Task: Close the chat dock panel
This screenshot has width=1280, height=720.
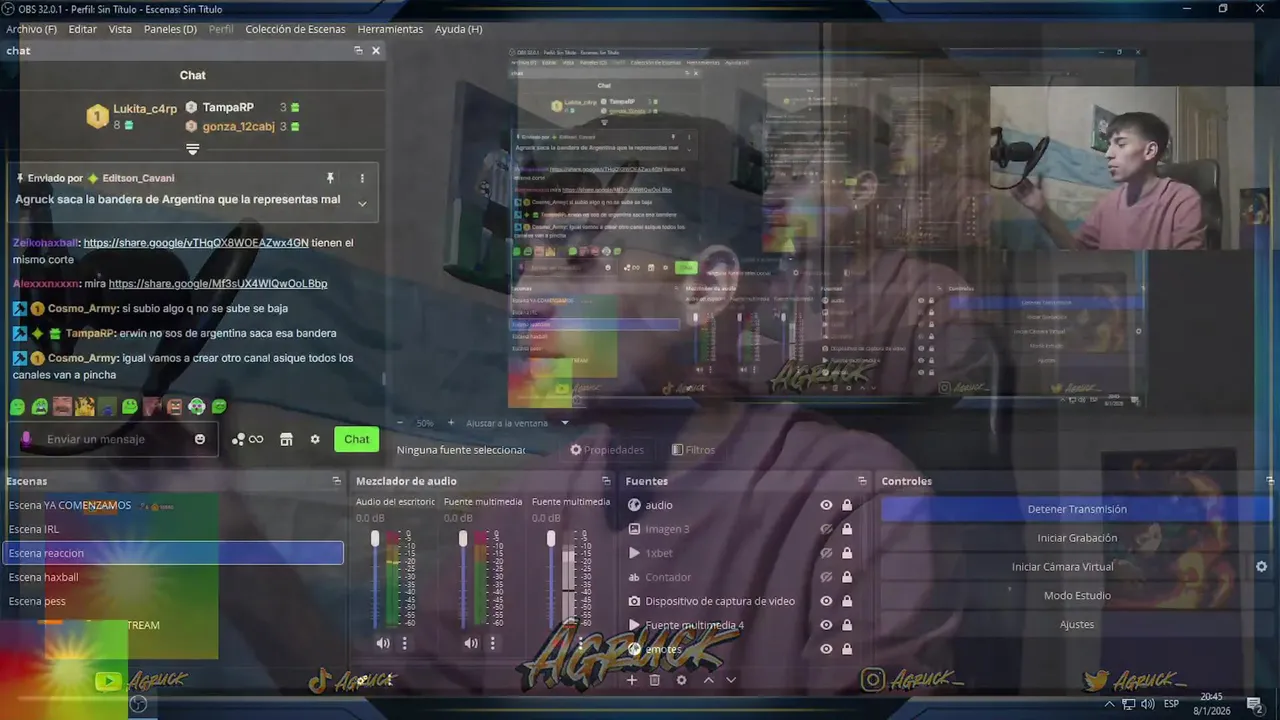Action: click(x=376, y=51)
